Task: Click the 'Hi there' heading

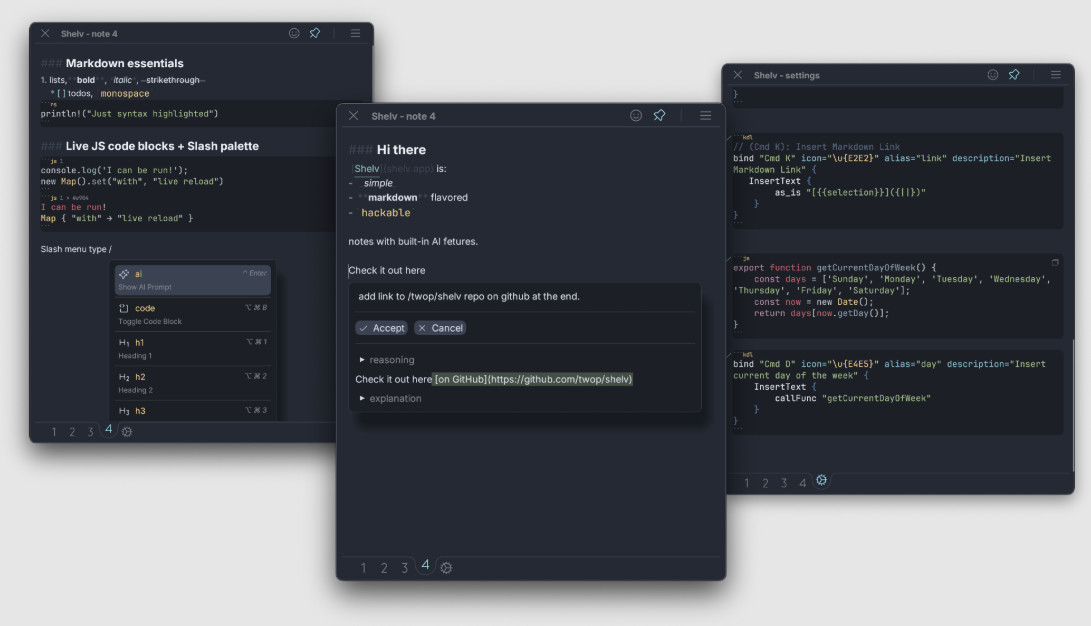Action: 401,150
